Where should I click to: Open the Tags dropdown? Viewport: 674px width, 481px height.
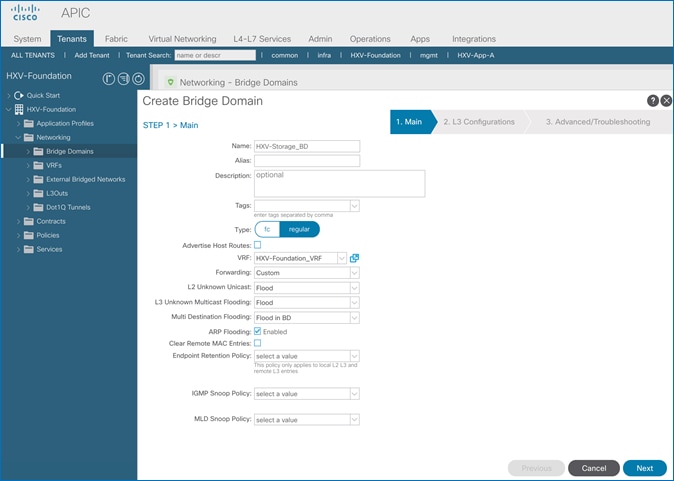coord(355,206)
